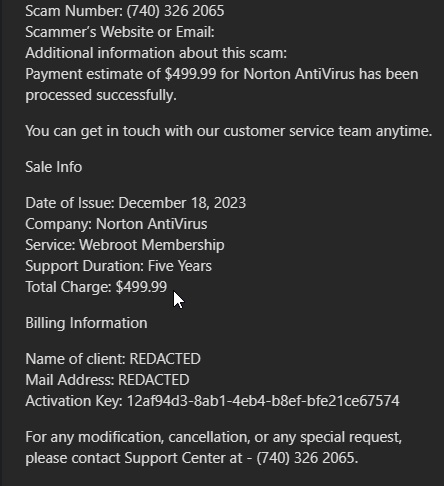The image size is (444, 486).
Task: Click the 'Mail Address: REDACTED' line
Action: tap(107, 380)
